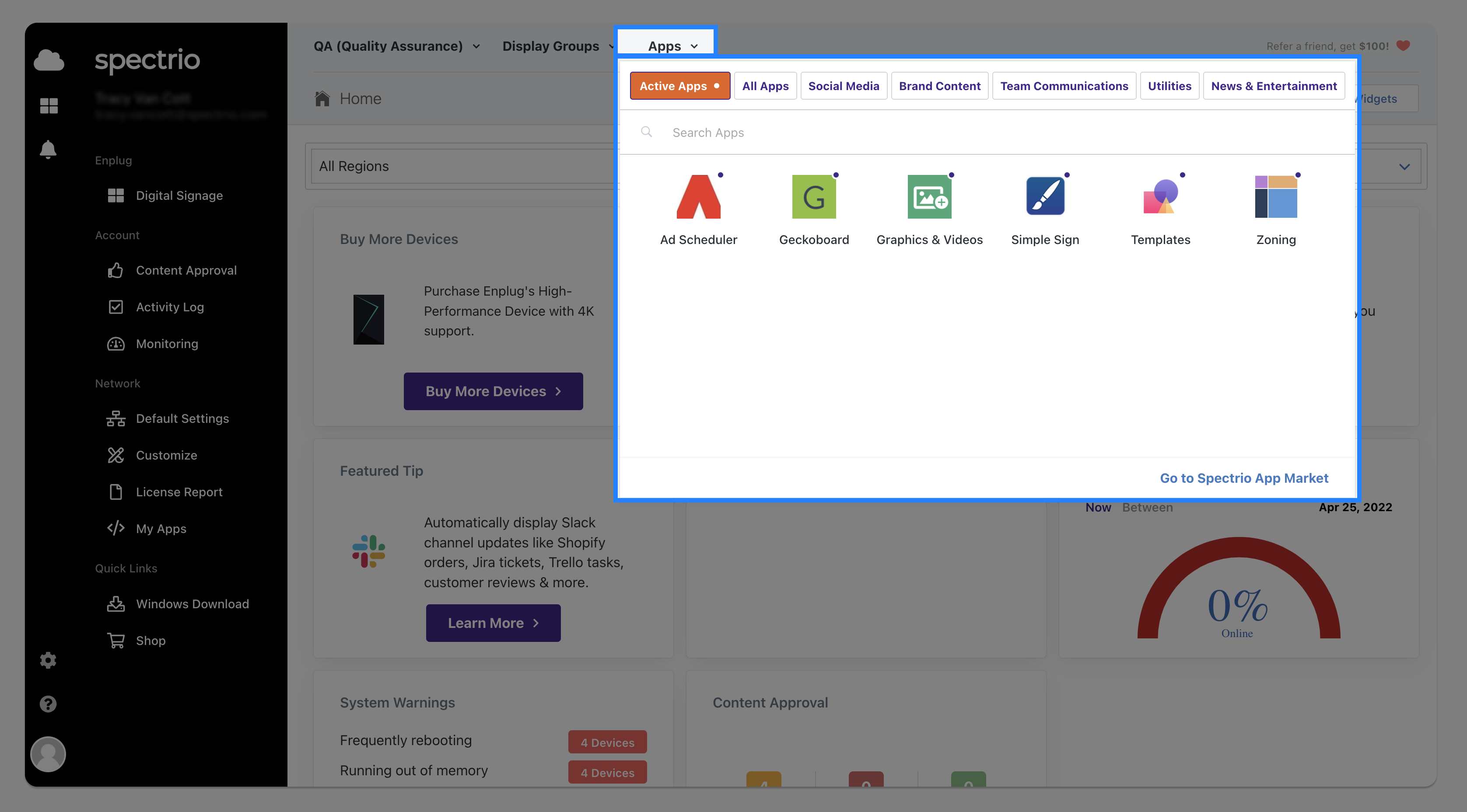Open Graphics & Videos app

click(x=929, y=197)
